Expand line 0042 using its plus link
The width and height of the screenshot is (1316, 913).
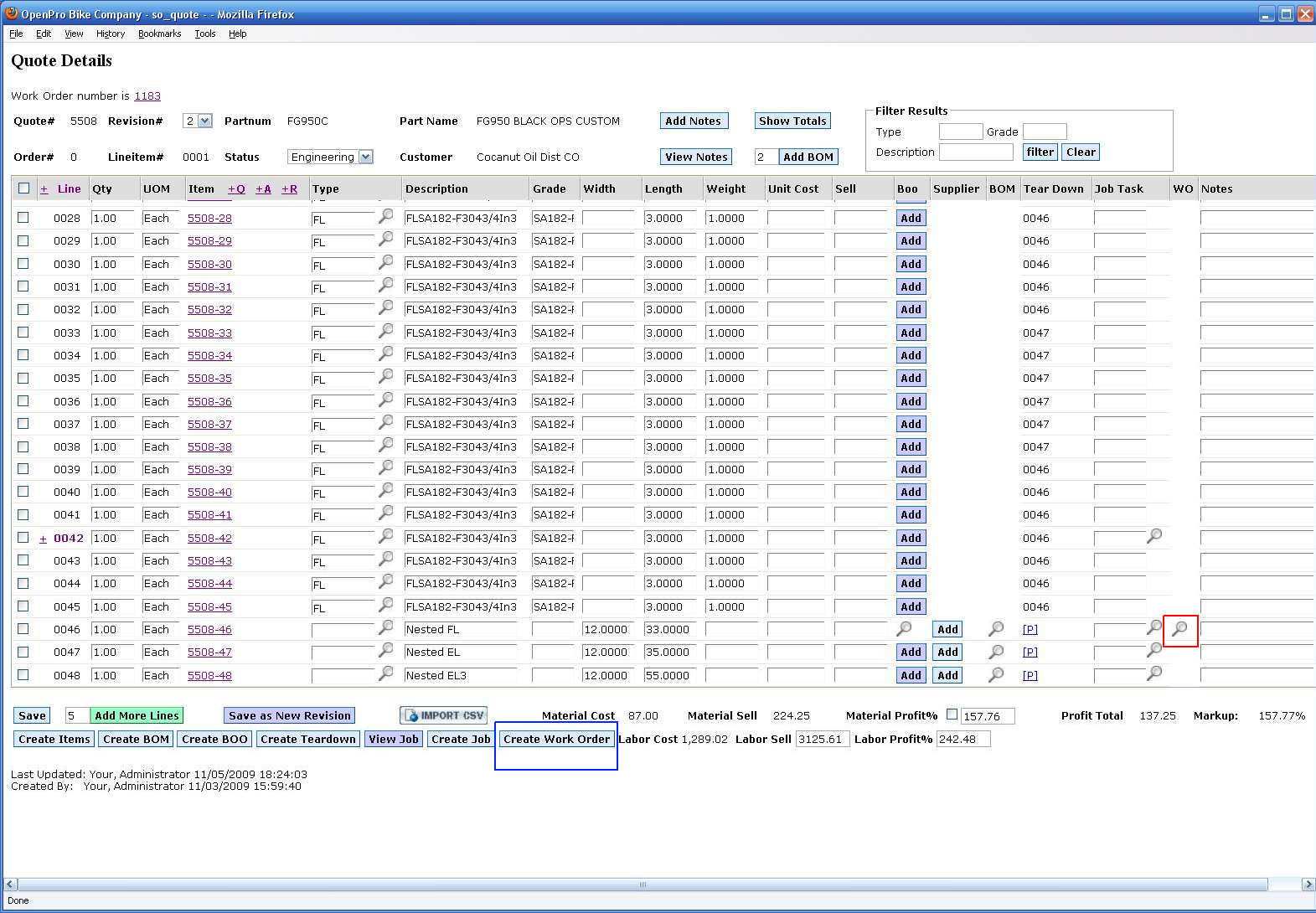coord(44,539)
